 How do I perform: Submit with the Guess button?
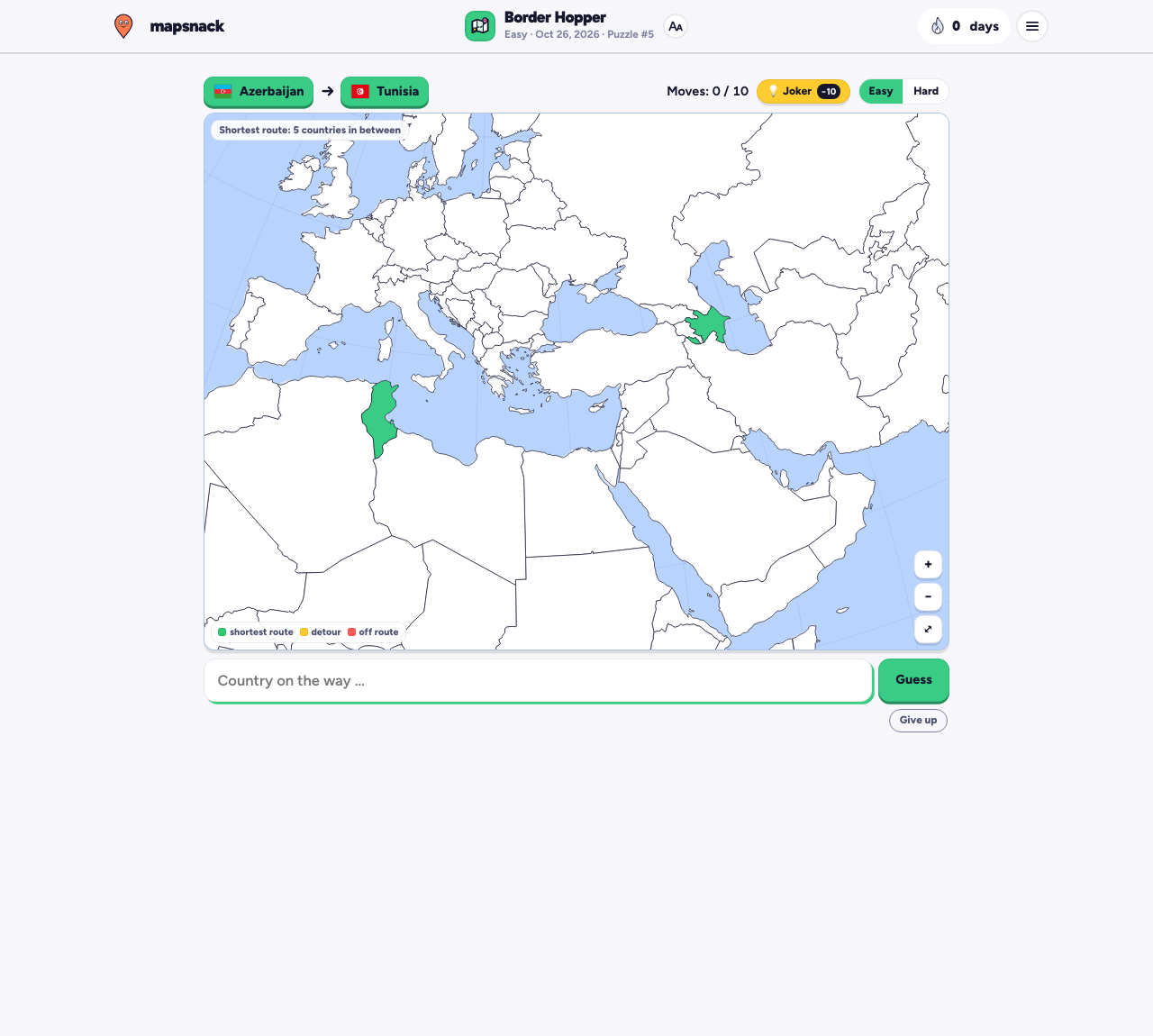pos(913,680)
